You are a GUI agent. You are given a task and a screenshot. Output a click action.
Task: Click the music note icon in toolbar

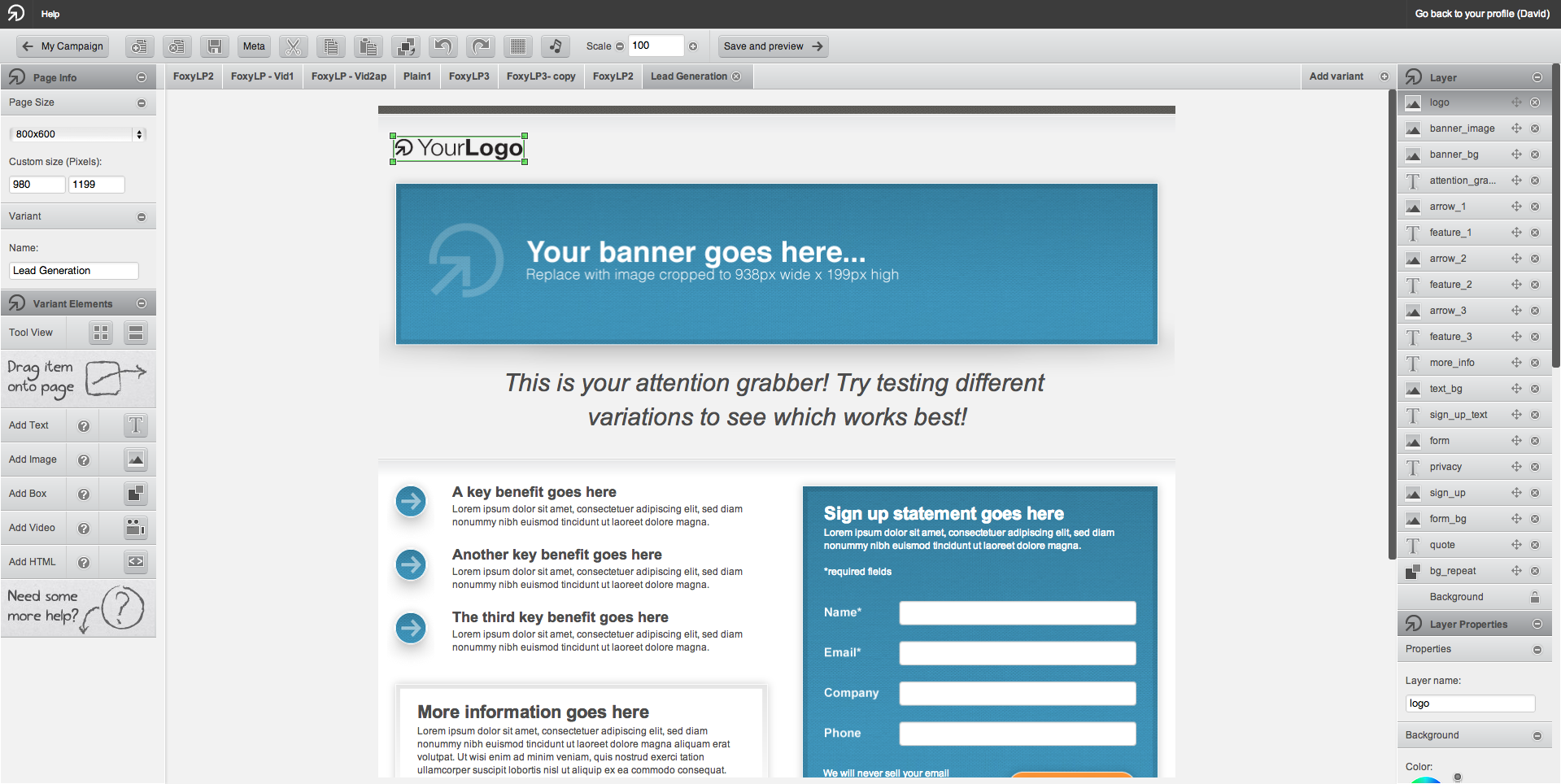pyautogui.click(x=556, y=46)
